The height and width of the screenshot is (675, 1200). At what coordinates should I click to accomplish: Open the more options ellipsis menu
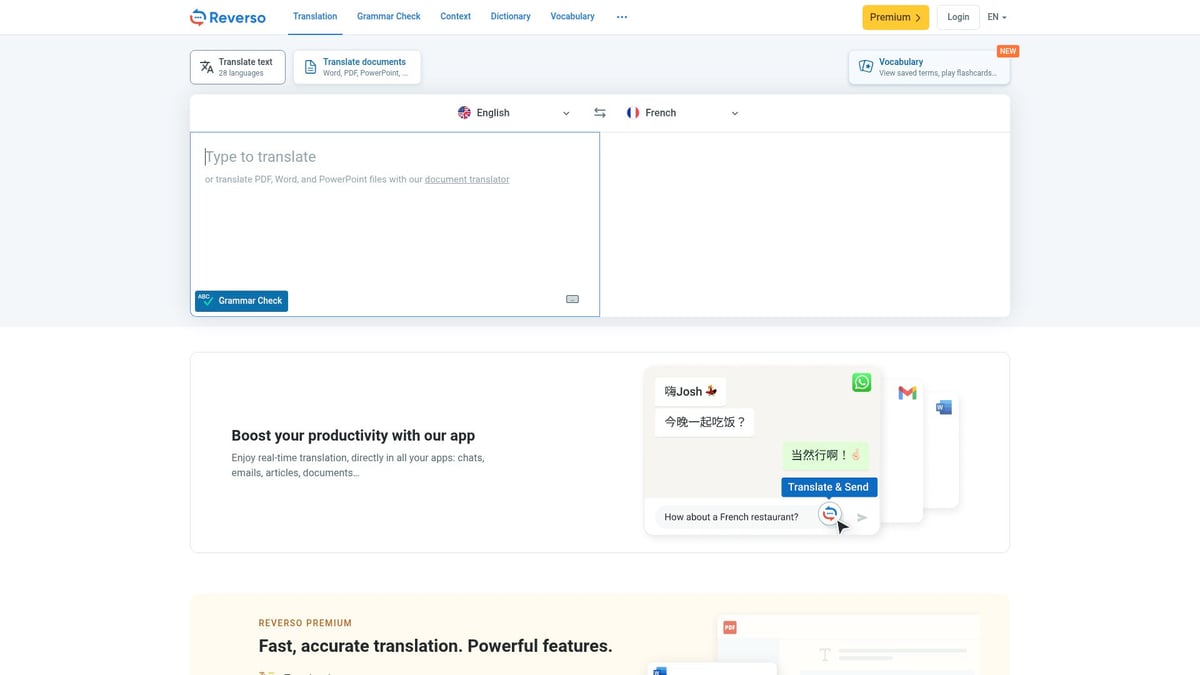click(622, 16)
